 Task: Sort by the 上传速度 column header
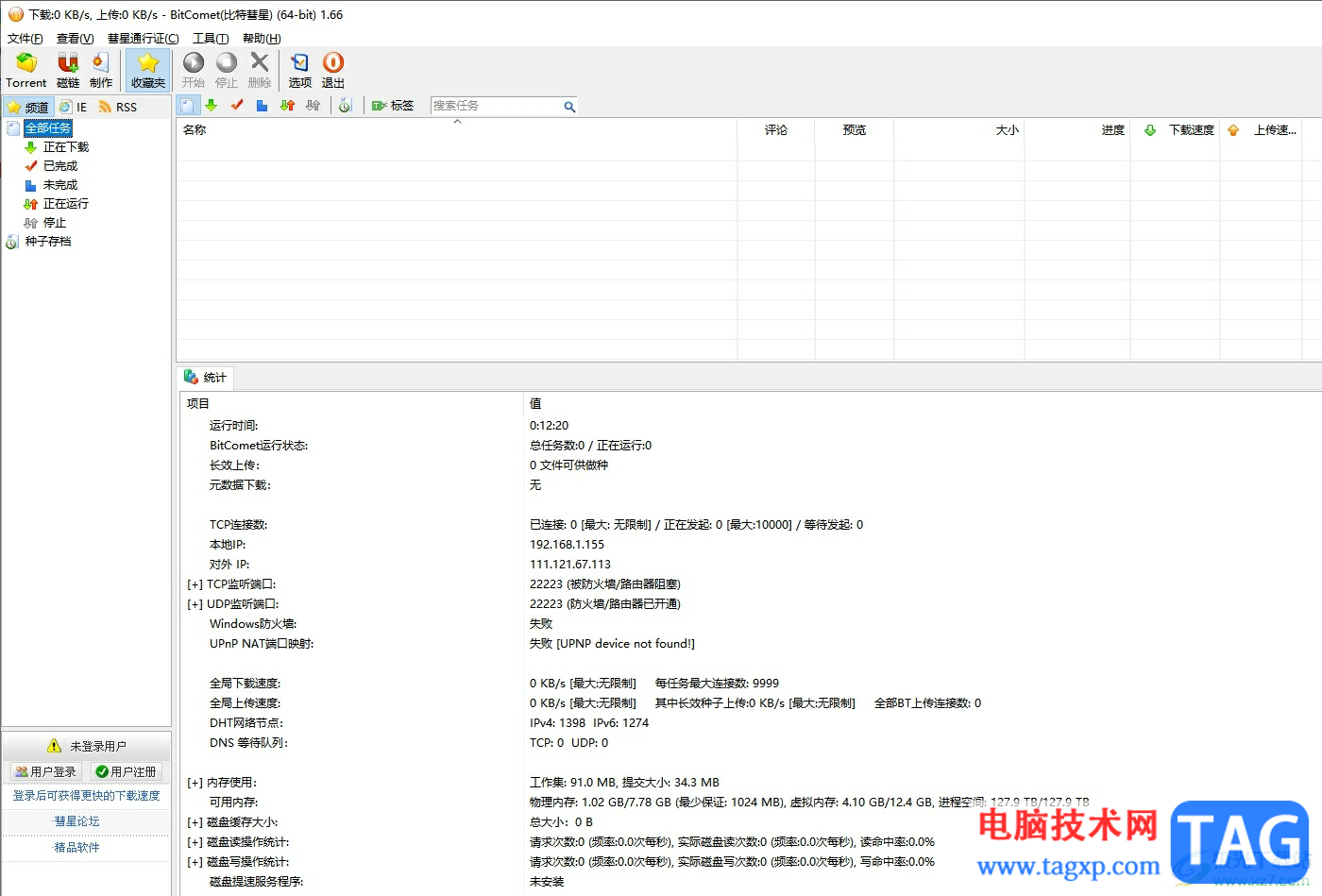(x=1261, y=130)
